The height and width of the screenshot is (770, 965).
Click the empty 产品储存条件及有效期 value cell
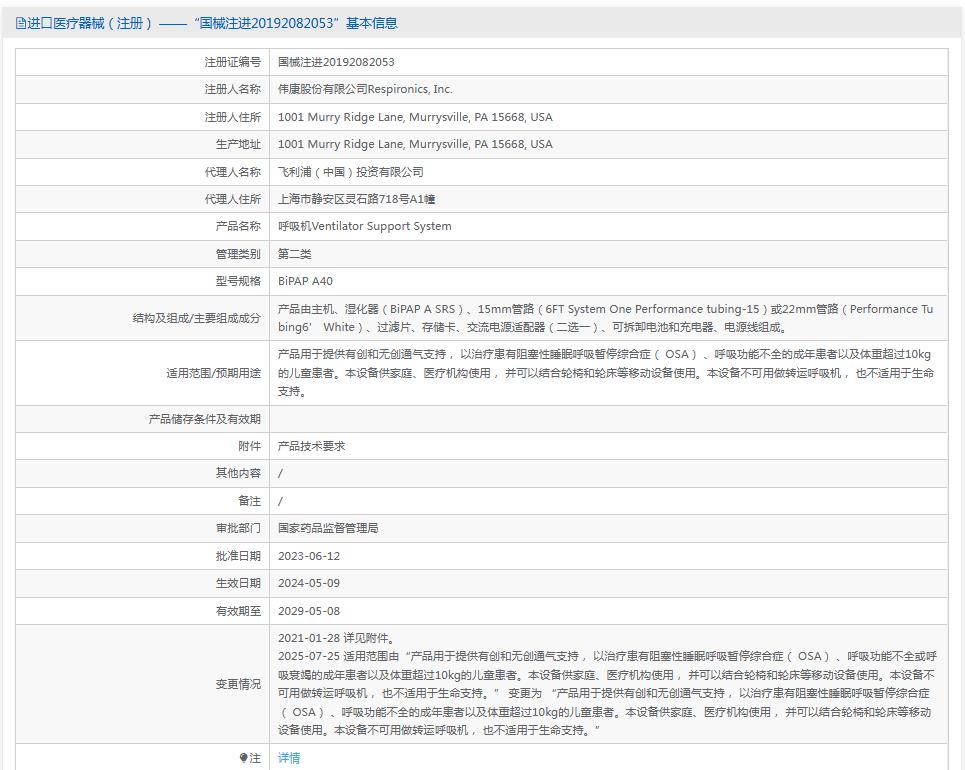point(608,419)
